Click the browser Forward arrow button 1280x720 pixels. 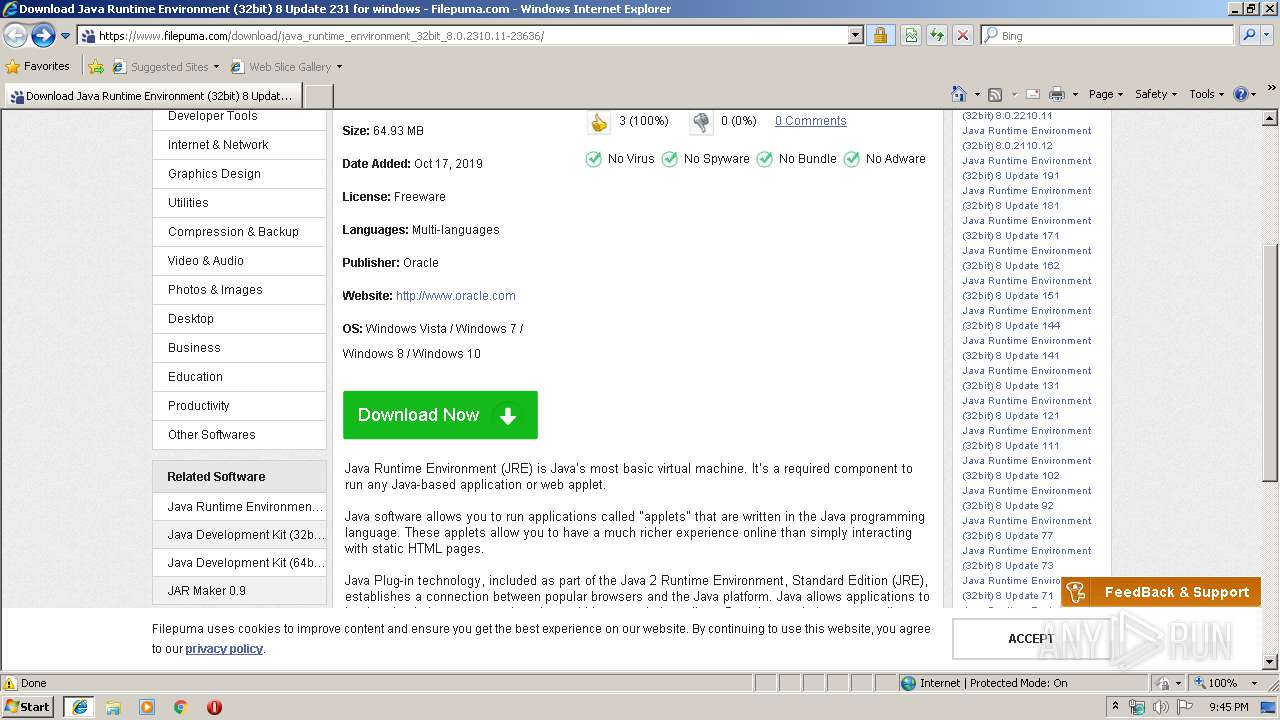click(43, 35)
